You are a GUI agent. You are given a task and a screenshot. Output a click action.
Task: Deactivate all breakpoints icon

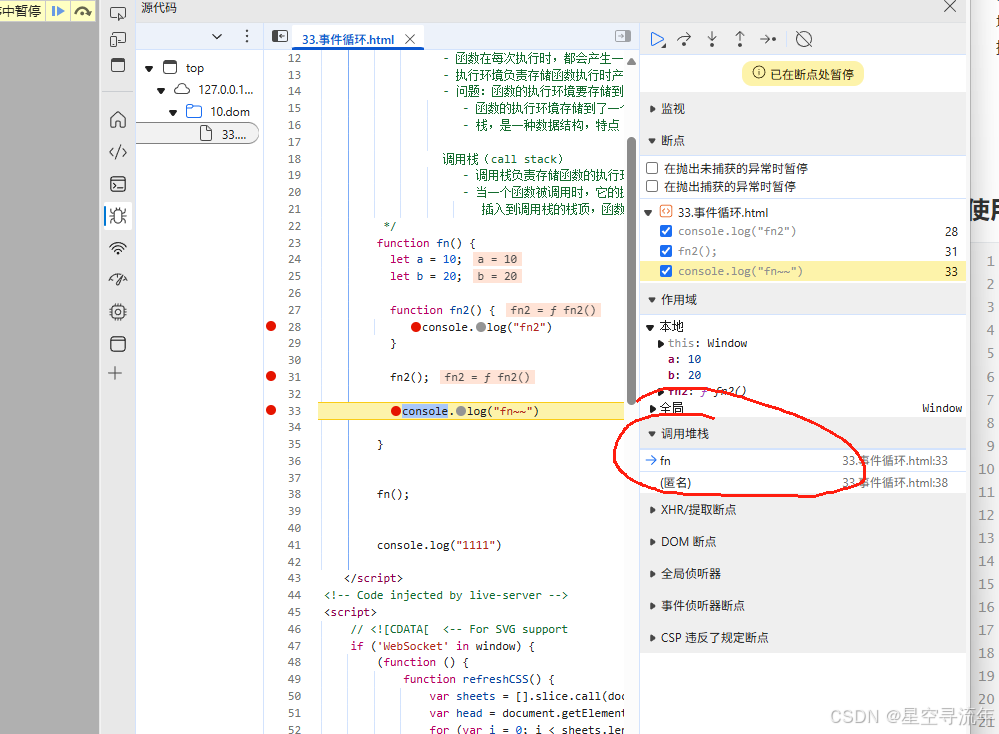pyautogui.click(x=804, y=40)
